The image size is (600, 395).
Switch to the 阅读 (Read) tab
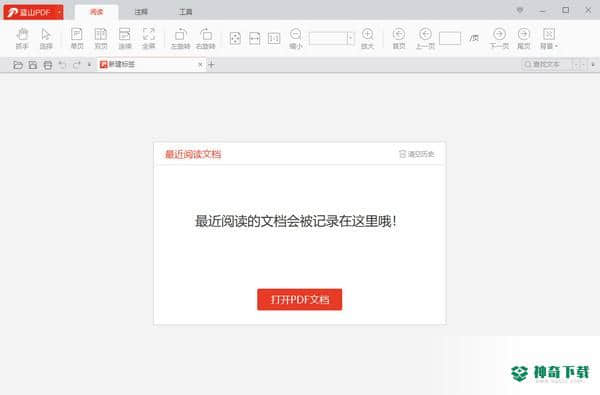(x=96, y=12)
